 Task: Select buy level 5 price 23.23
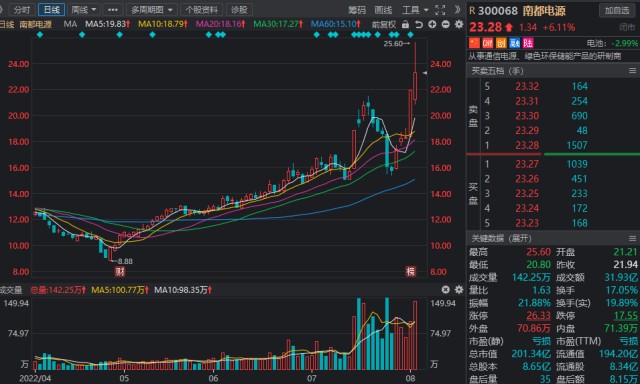527,223
